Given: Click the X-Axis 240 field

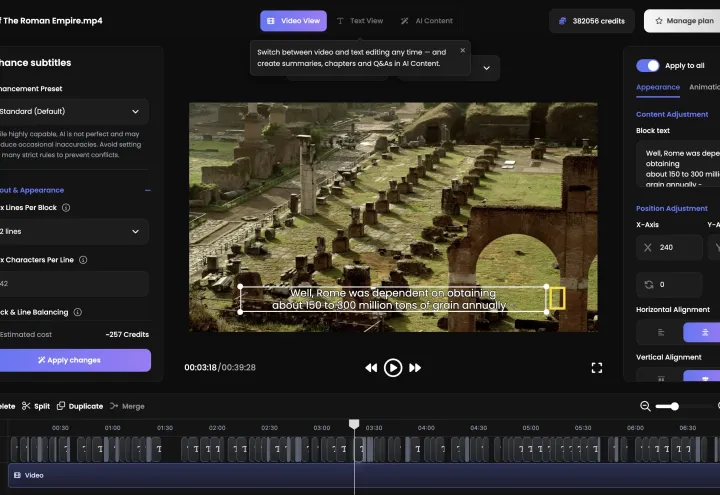Looking at the screenshot, I should [x=669, y=248].
